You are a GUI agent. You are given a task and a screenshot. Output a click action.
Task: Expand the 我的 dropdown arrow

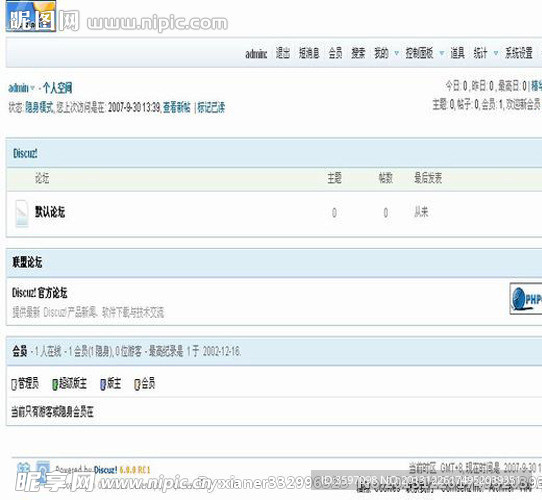tap(396, 53)
